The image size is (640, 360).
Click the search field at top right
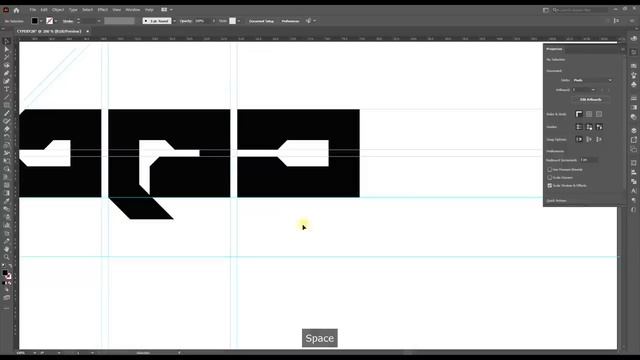pos(581,10)
